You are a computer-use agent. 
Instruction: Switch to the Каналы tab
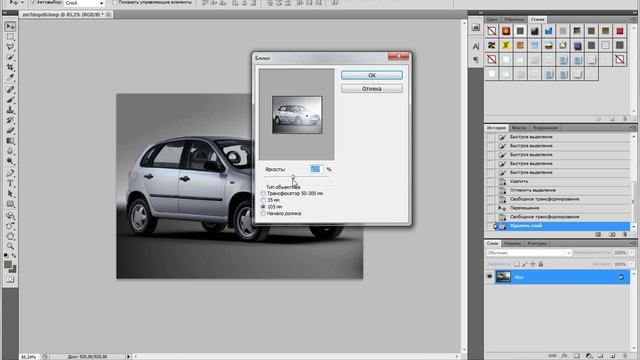(512, 243)
